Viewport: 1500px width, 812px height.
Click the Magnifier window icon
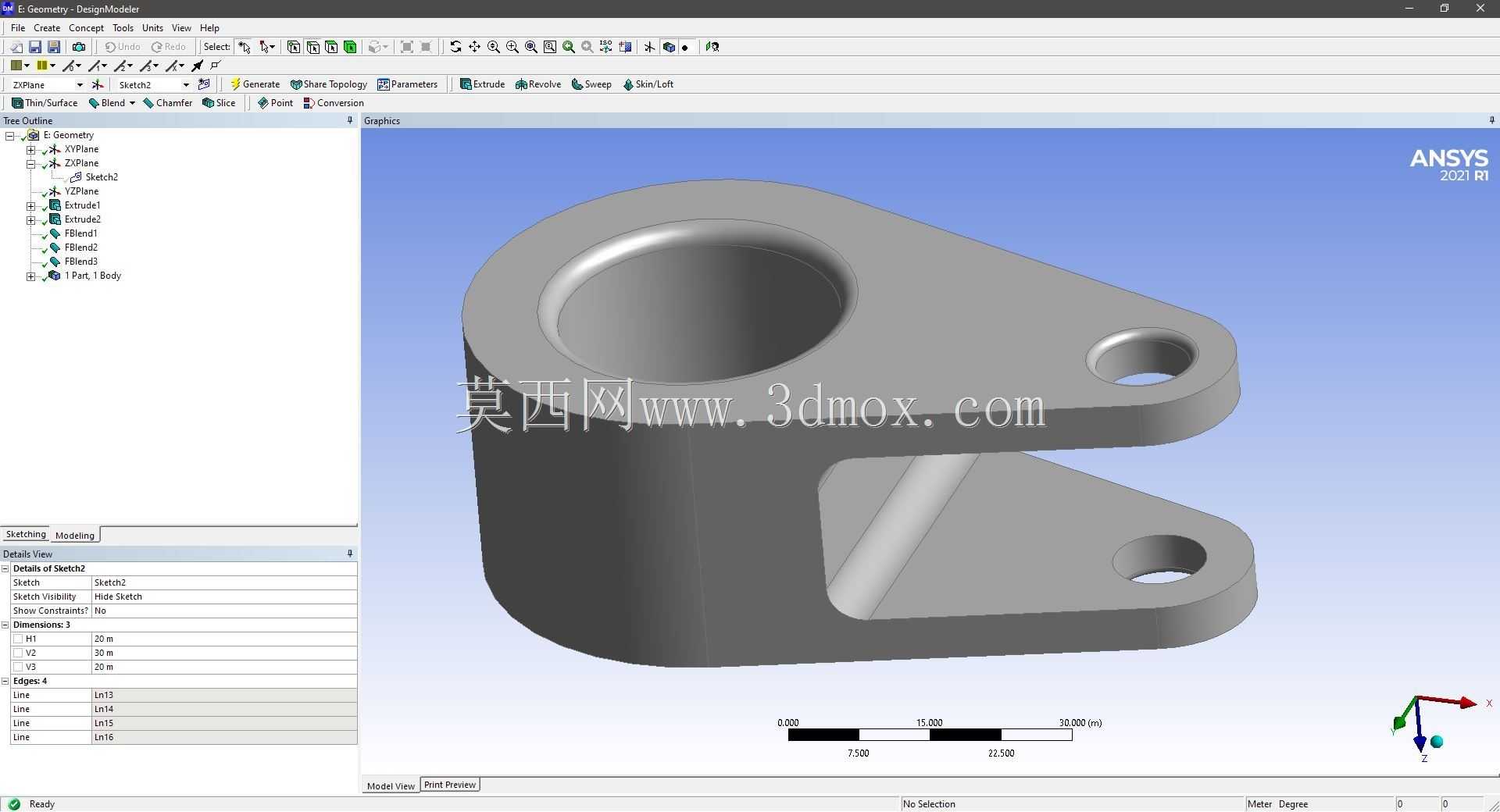[x=550, y=47]
